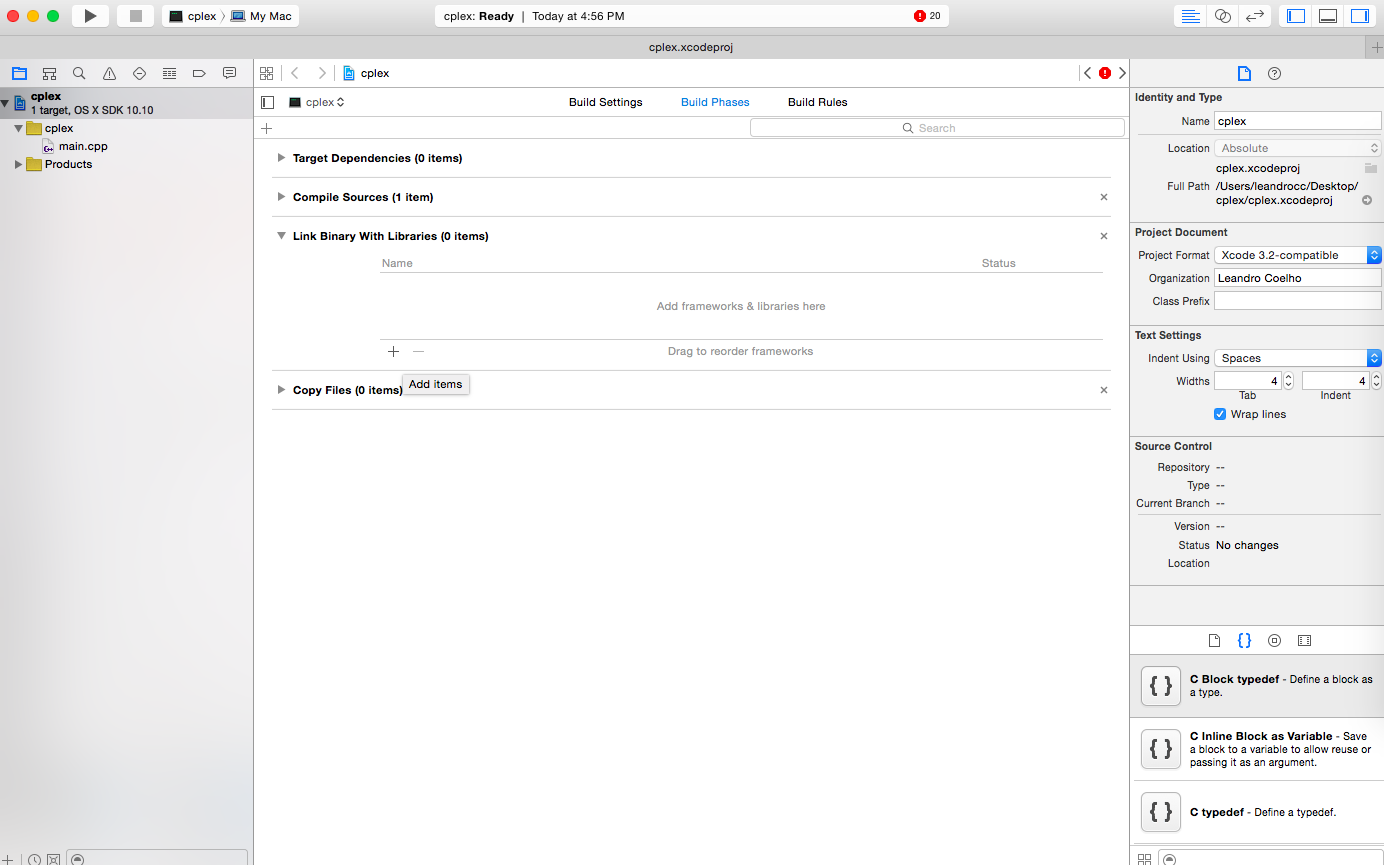Screen dimensions: 1384x865
Task: Uncheck the Wrap lines checkbox
Action: click(1220, 414)
